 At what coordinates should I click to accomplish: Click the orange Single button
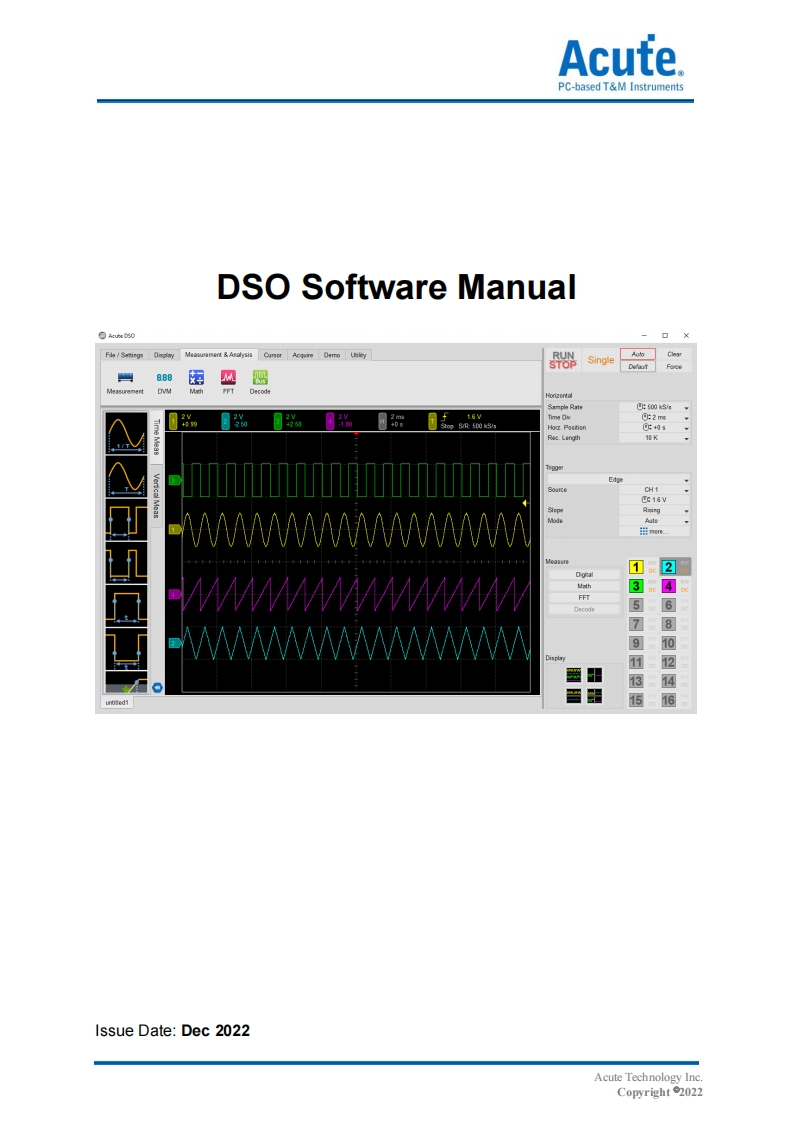point(601,360)
